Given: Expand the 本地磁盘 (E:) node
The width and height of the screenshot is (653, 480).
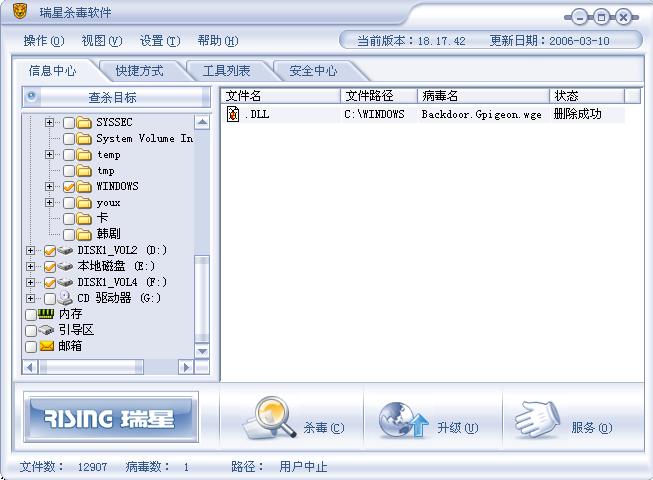Looking at the screenshot, I should [30, 266].
